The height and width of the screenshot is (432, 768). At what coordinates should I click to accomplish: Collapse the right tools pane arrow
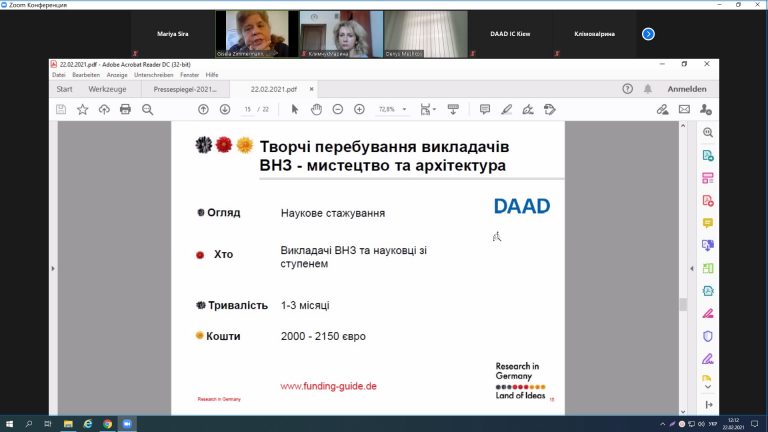click(x=687, y=268)
